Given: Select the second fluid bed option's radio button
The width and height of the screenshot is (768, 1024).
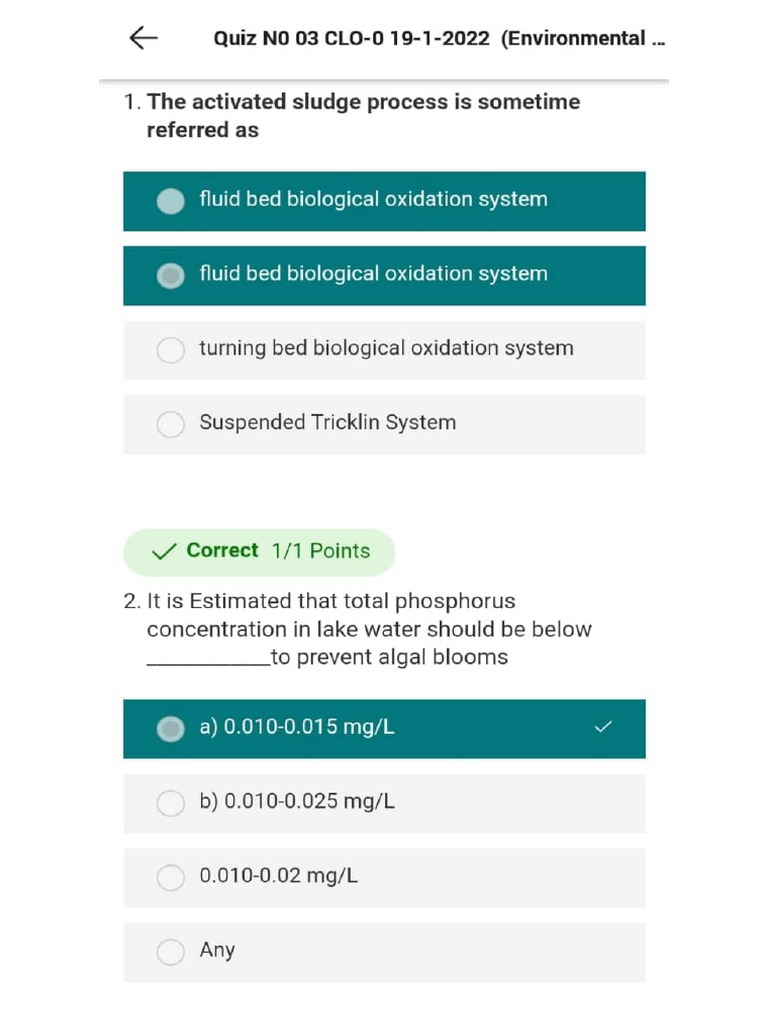Looking at the screenshot, I should (171, 275).
